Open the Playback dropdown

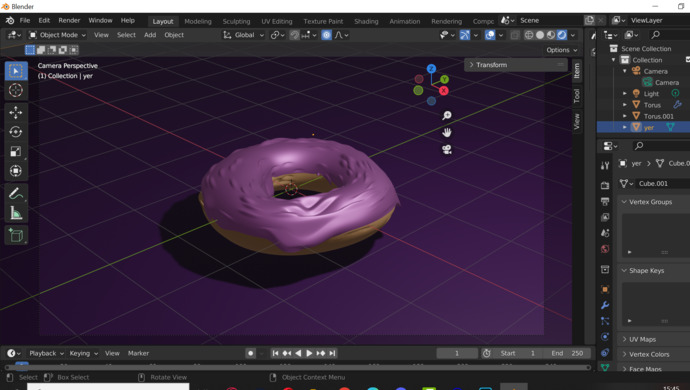tap(46, 353)
